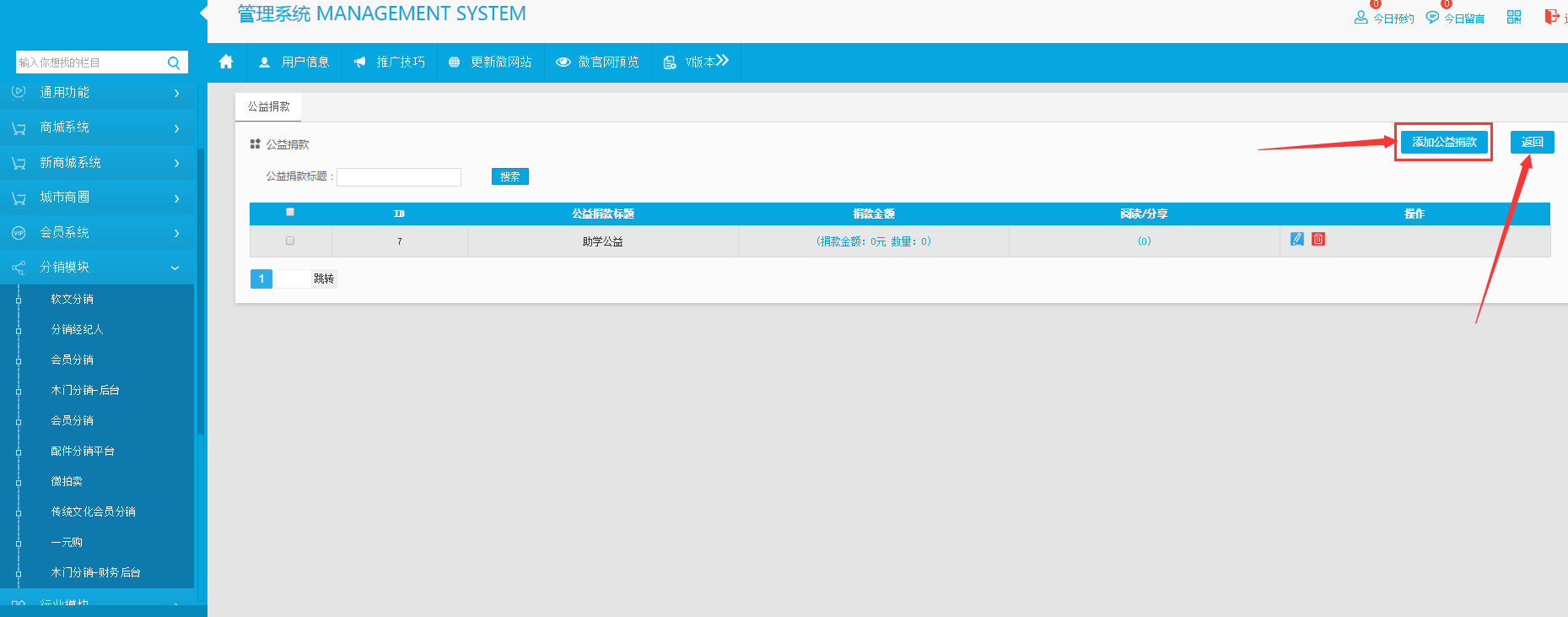1568x617 pixels.
Task: Click the search magnifier in sidebar
Action: click(x=174, y=62)
